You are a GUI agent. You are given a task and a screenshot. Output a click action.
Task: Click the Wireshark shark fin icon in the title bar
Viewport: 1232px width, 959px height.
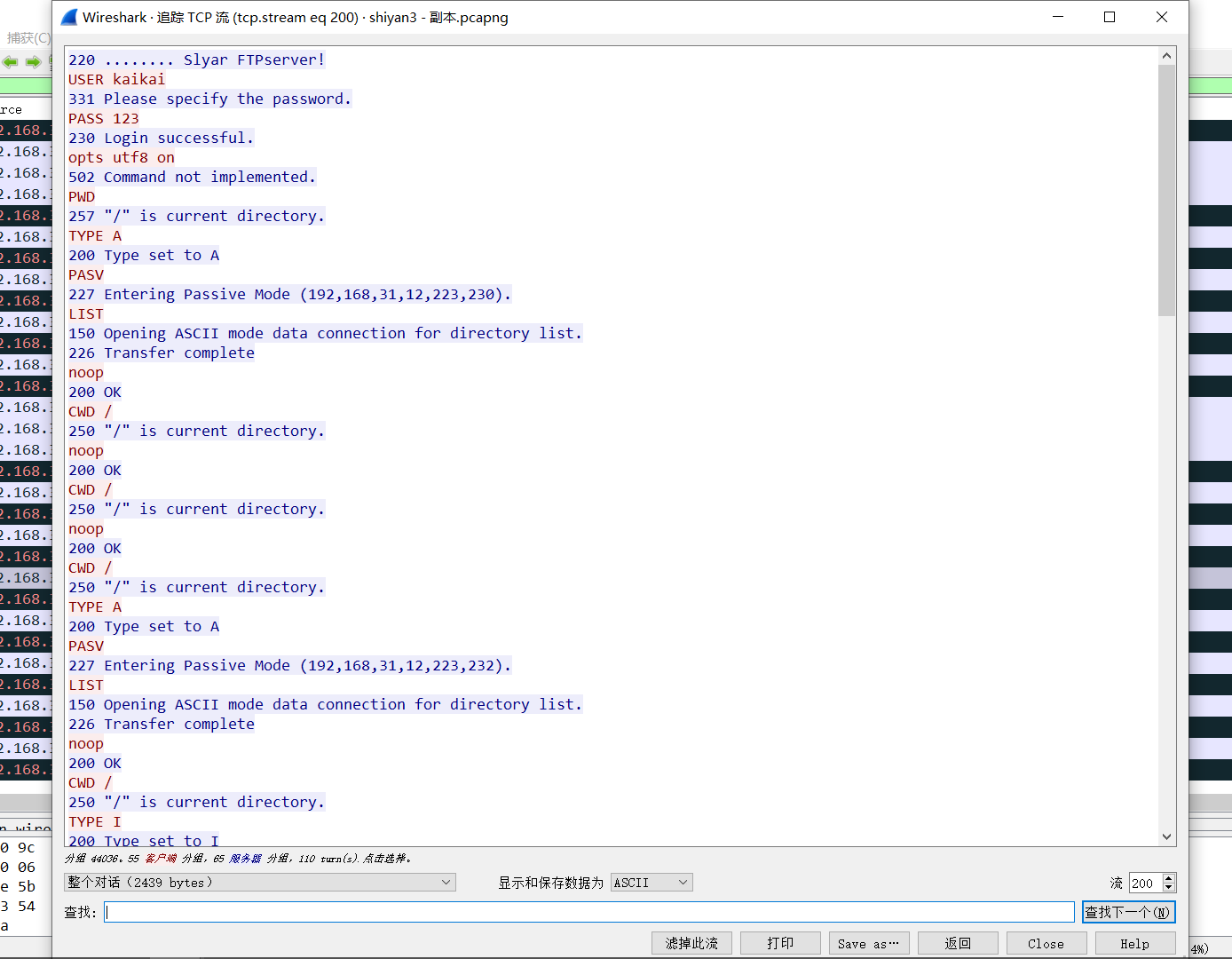[69, 17]
